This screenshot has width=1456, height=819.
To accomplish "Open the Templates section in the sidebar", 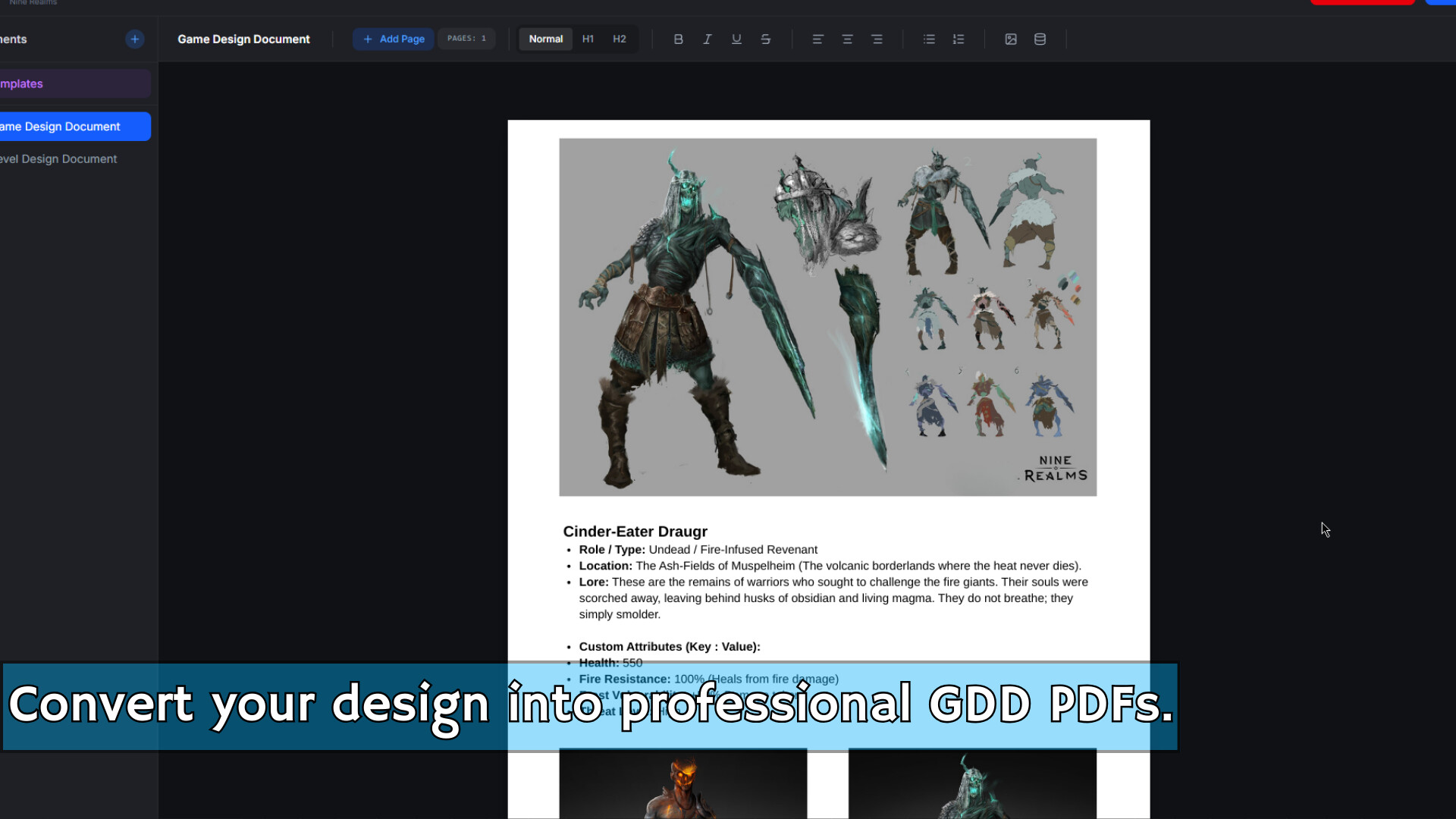I will [75, 83].
